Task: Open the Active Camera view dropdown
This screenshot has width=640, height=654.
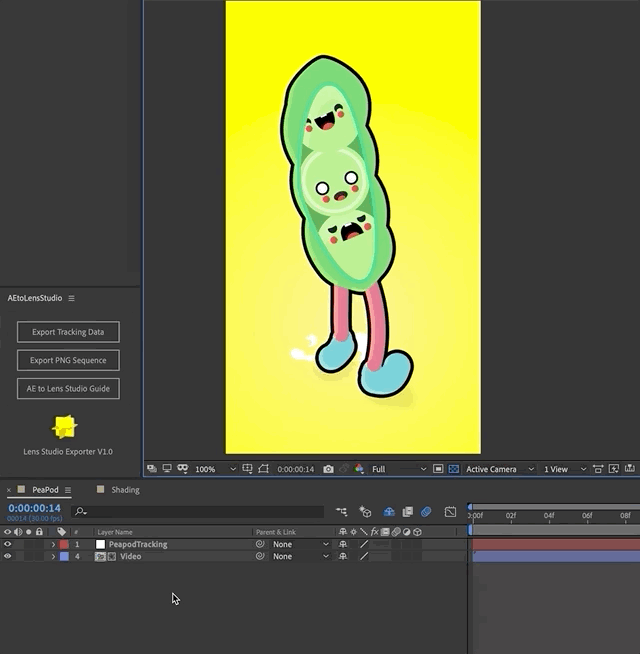Action: coord(497,469)
